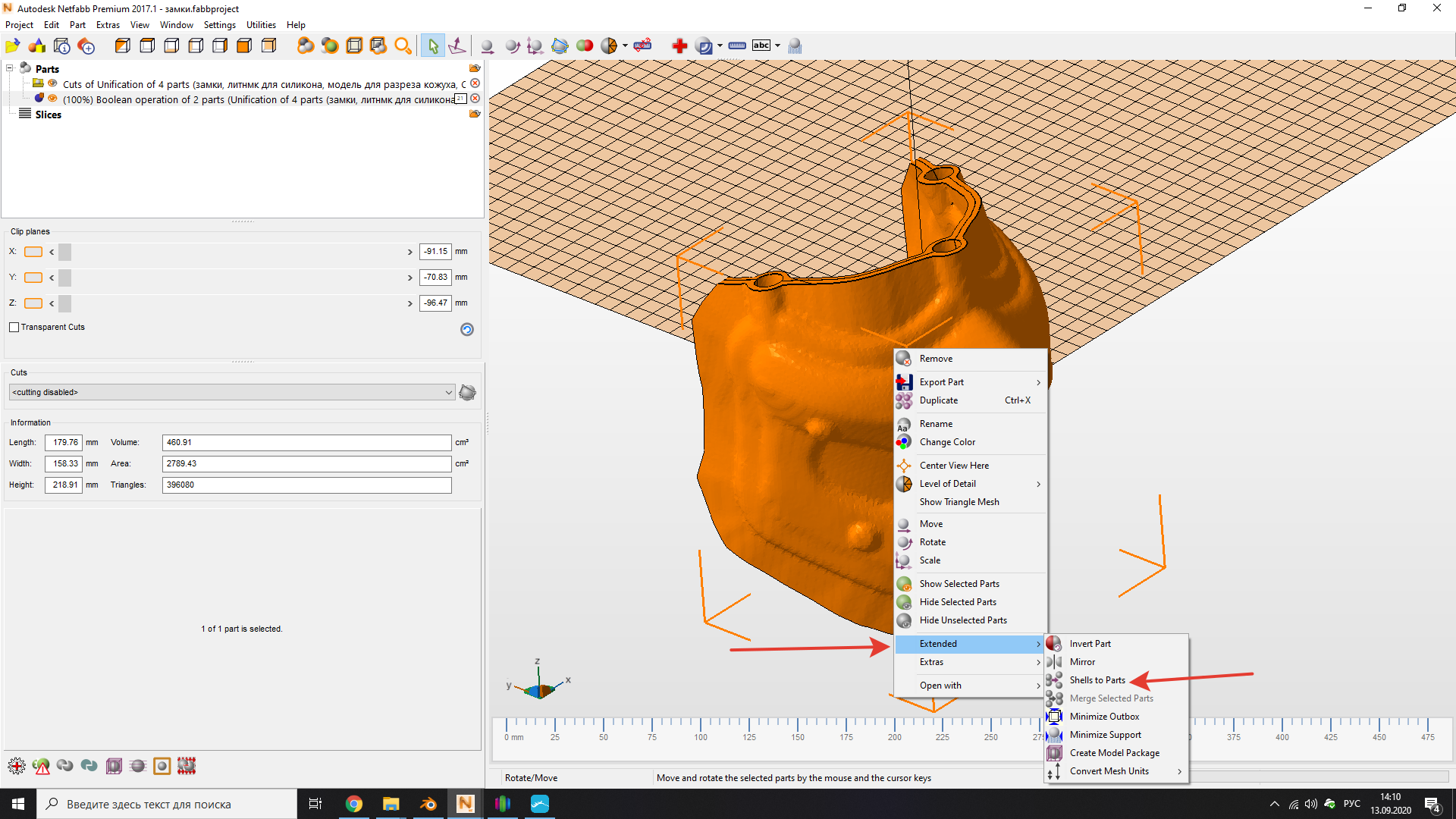Select the abc labelling tool in the toolbar
The height and width of the screenshot is (819, 1456).
[x=763, y=45]
